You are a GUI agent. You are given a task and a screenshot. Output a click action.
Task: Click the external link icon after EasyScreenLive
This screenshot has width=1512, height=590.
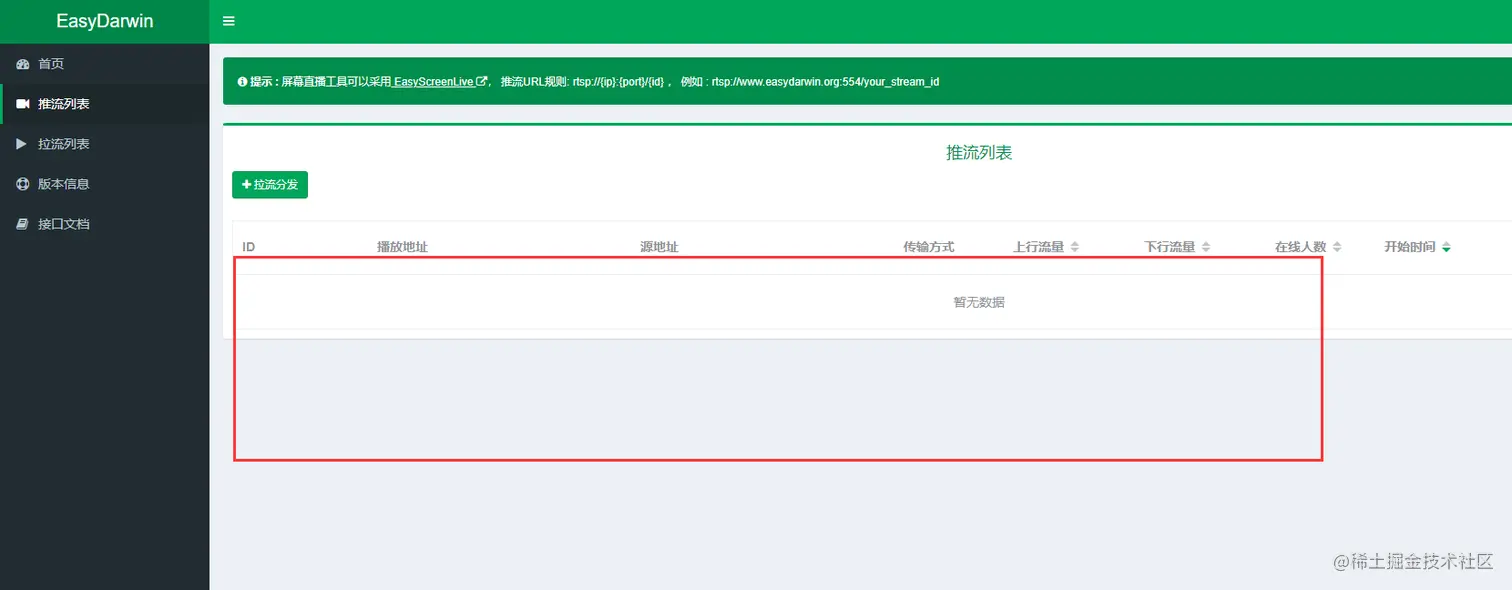click(481, 81)
